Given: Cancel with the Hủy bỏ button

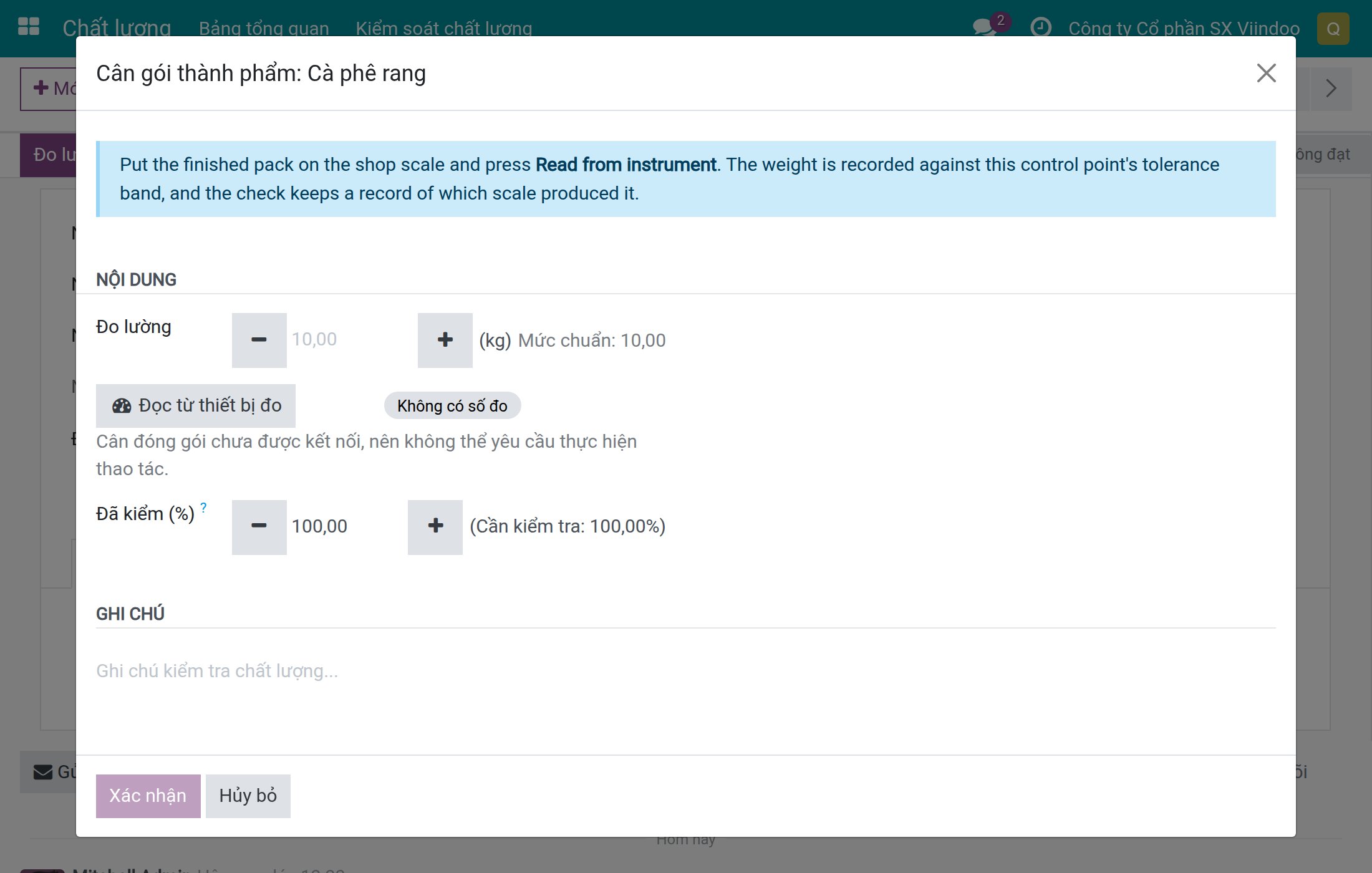Looking at the screenshot, I should 248,796.
